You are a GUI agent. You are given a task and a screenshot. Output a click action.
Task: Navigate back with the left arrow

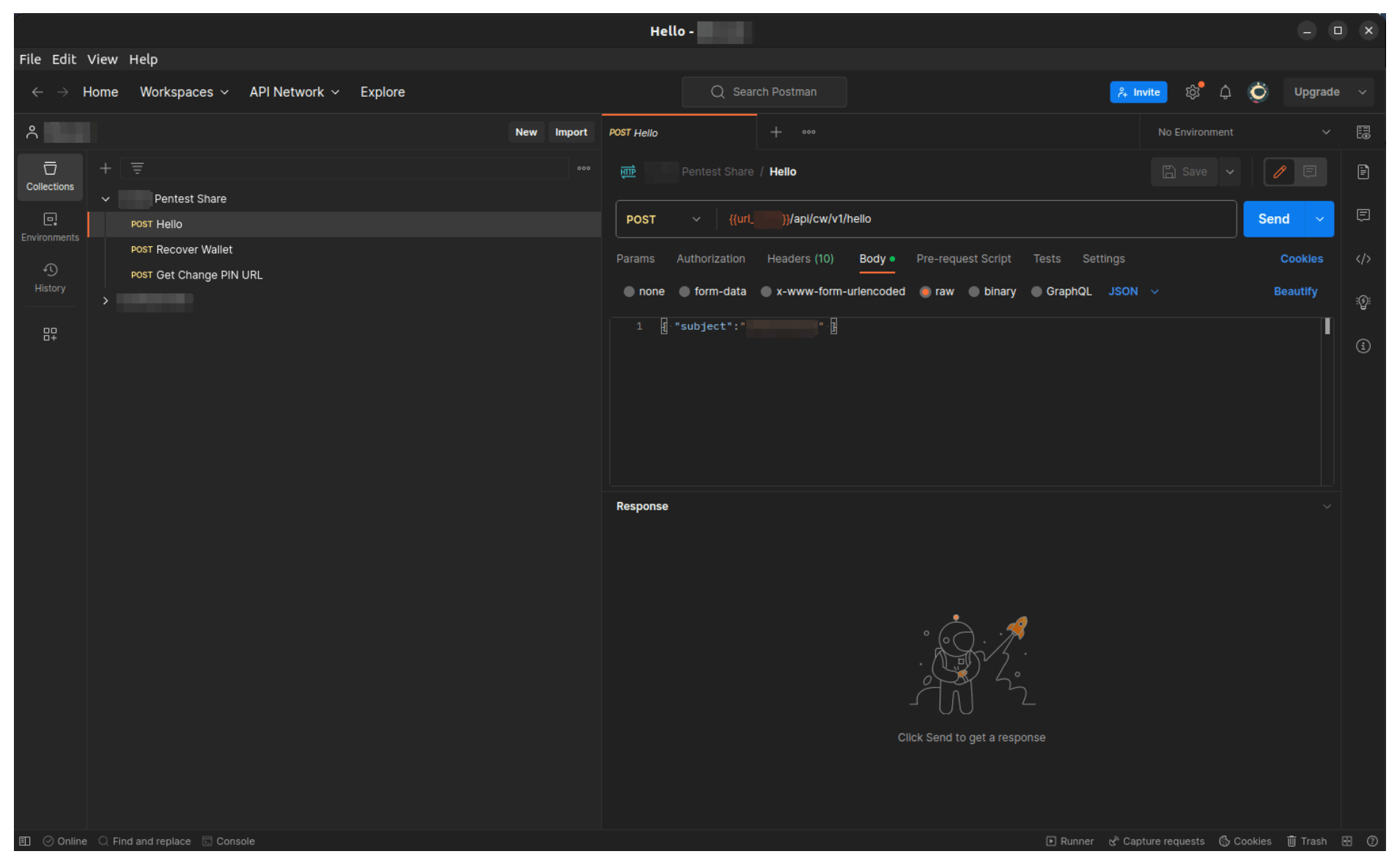pyautogui.click(x=37, y=92)
